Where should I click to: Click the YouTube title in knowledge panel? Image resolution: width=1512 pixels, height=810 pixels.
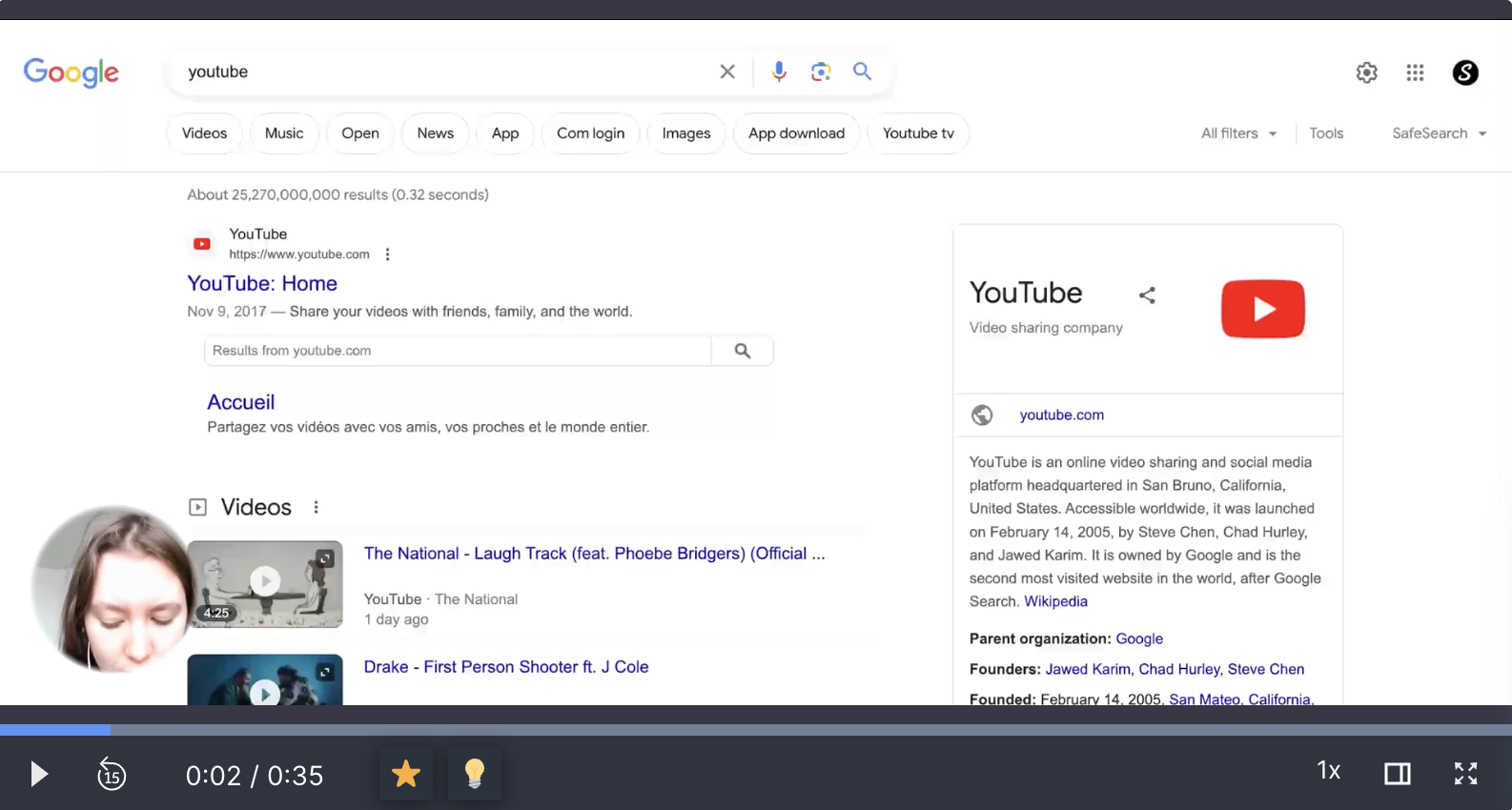pos(1026,293)
